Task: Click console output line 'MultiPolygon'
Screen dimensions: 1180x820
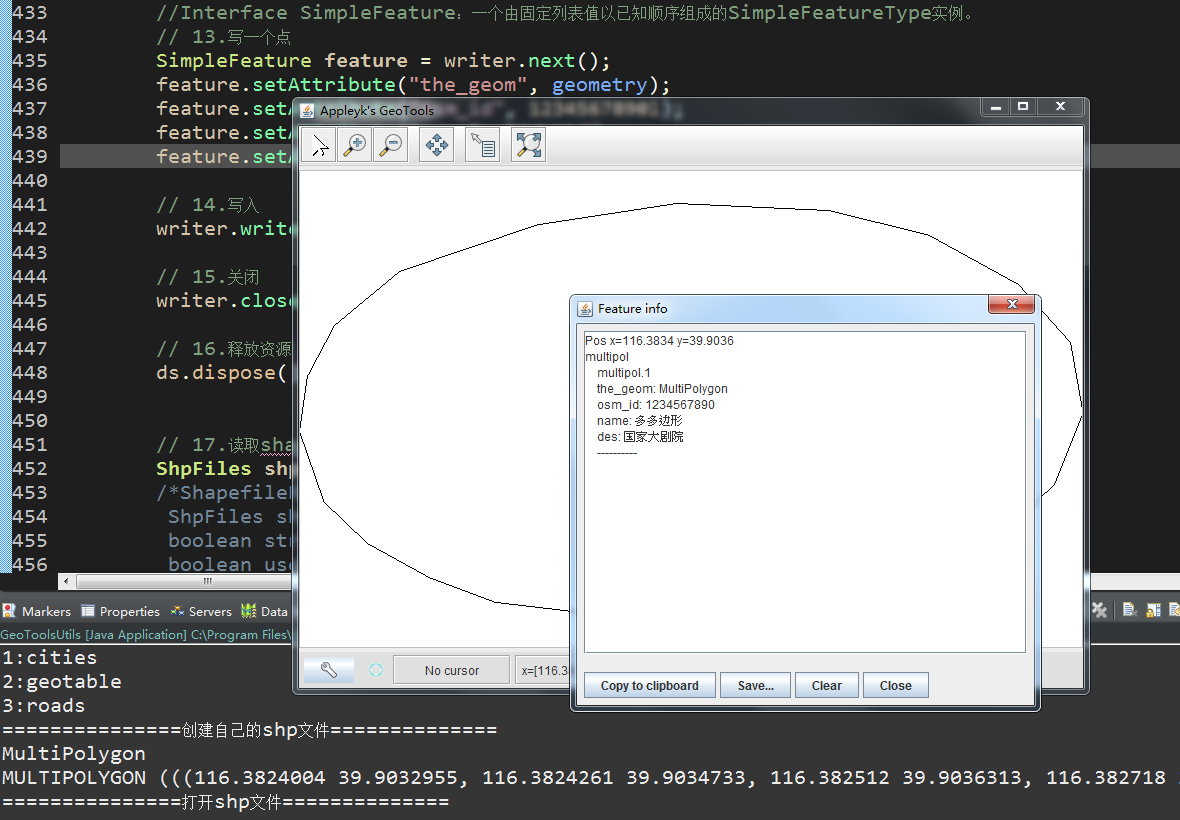Action: (x=74, y=754)
